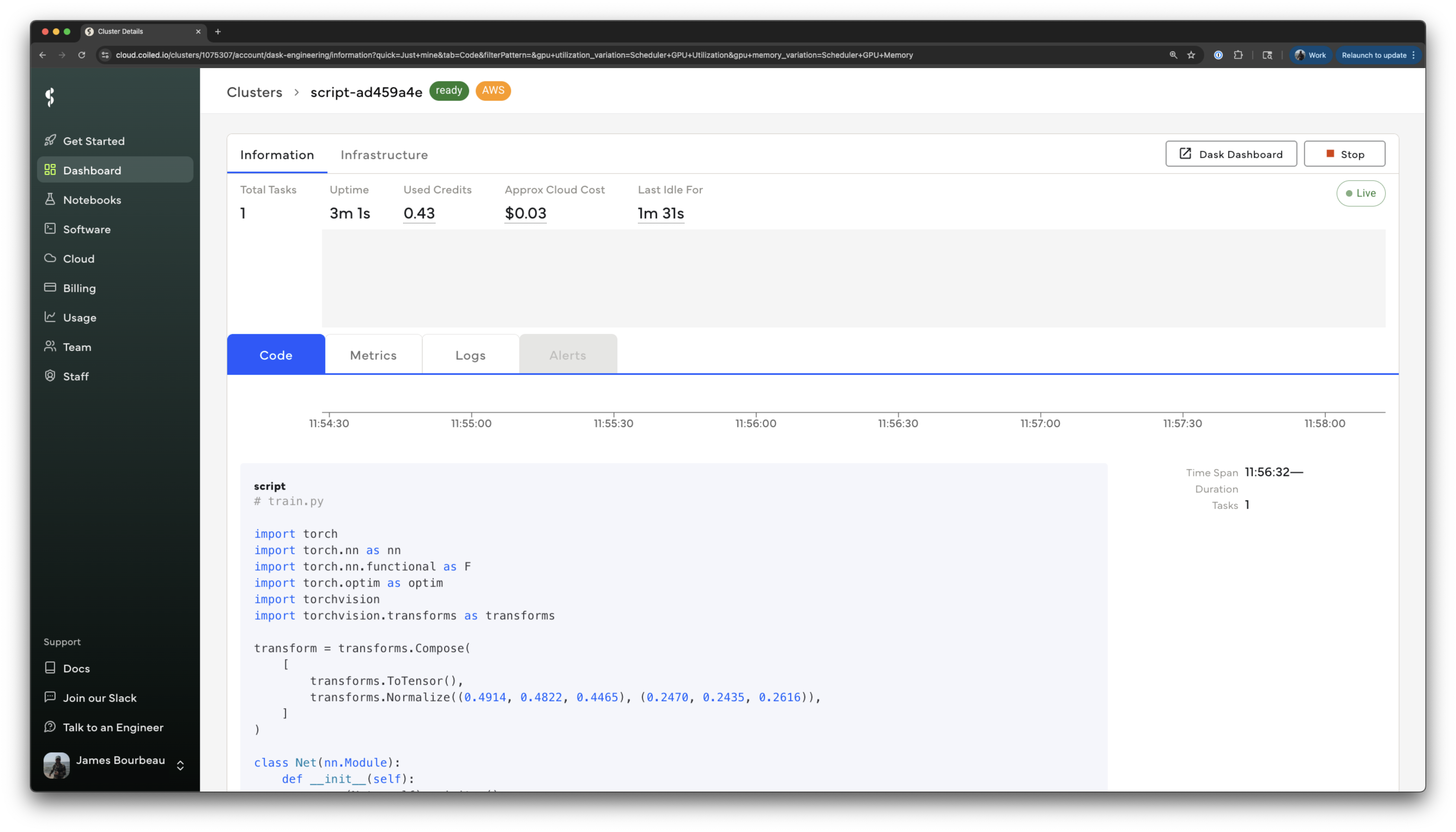The image size is (1456, 832).
Task: Open Docs under Support
Action: pyautogui.click(x=115, y=668)
